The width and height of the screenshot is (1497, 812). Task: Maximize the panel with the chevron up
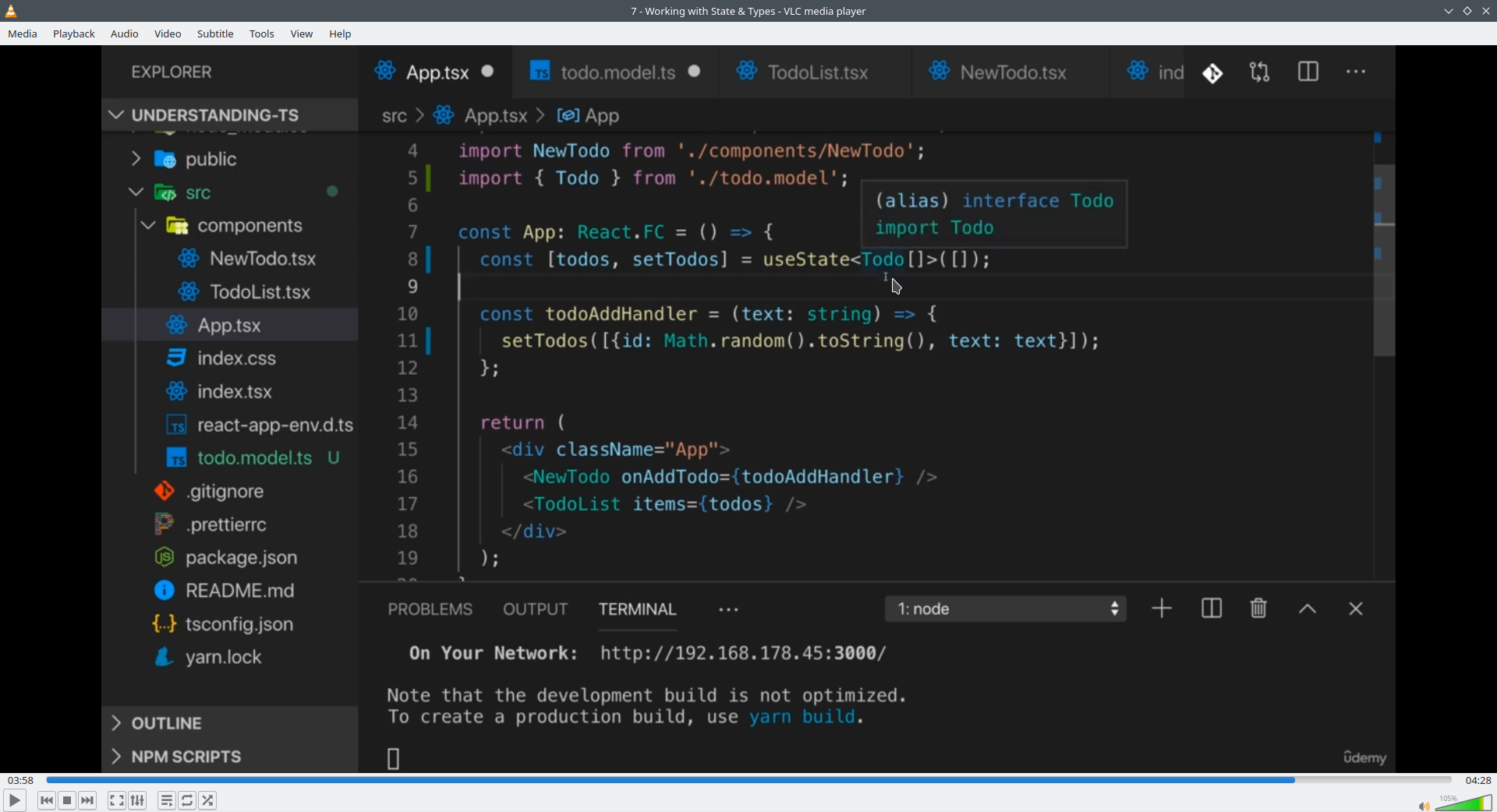tap(1308, 610)
